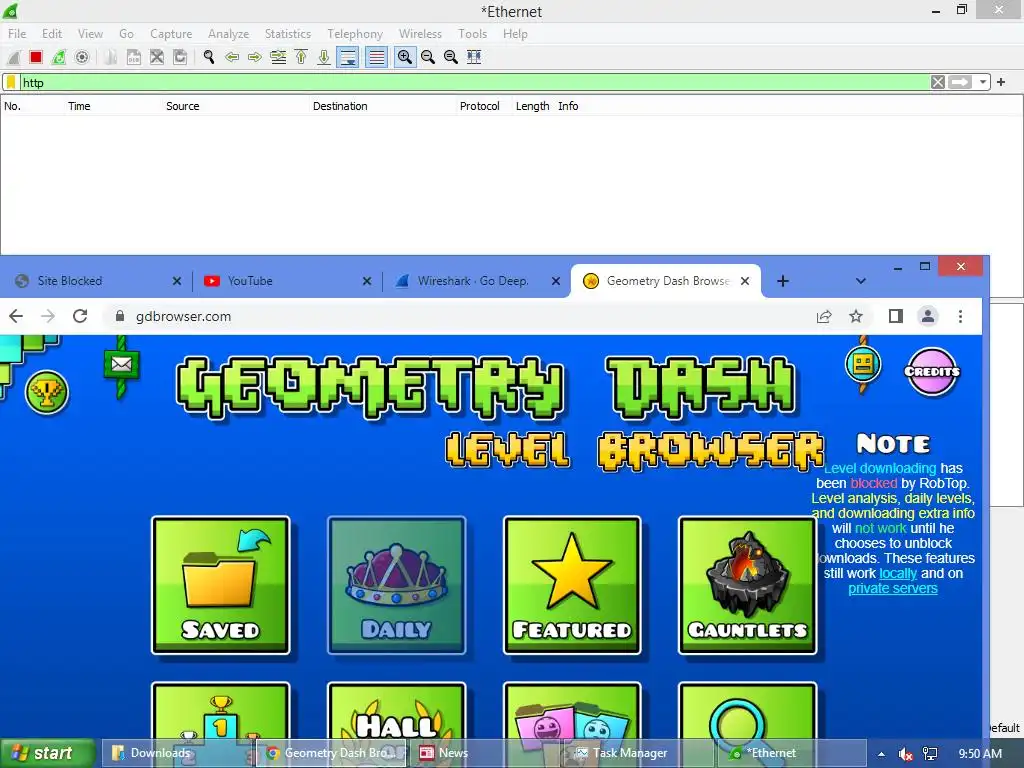Restart the current capture in Wireshark
Screen dimensions: 1024x768
[59, 57]
